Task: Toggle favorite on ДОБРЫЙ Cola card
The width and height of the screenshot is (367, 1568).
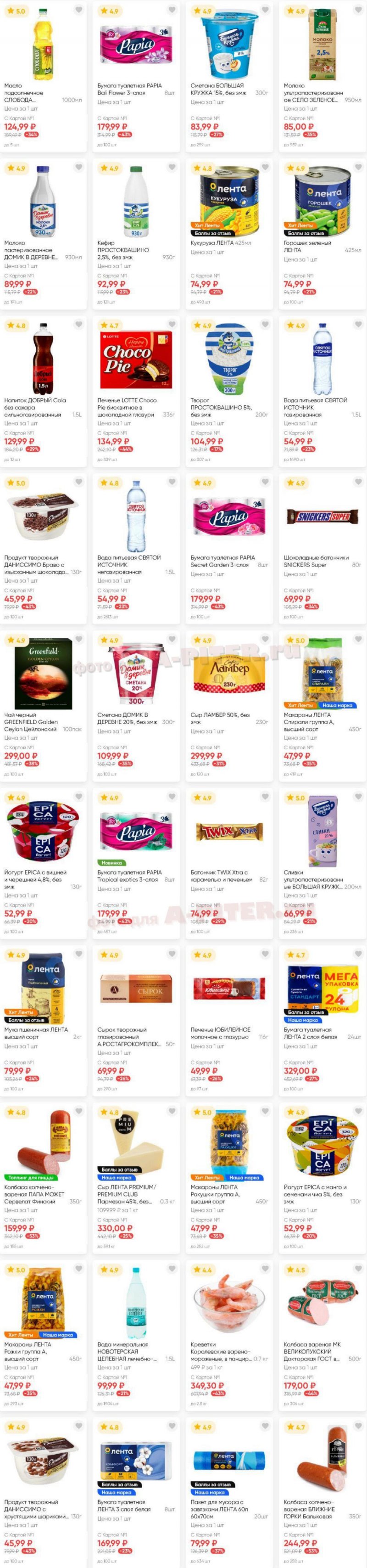Action: tap(78, 325)
